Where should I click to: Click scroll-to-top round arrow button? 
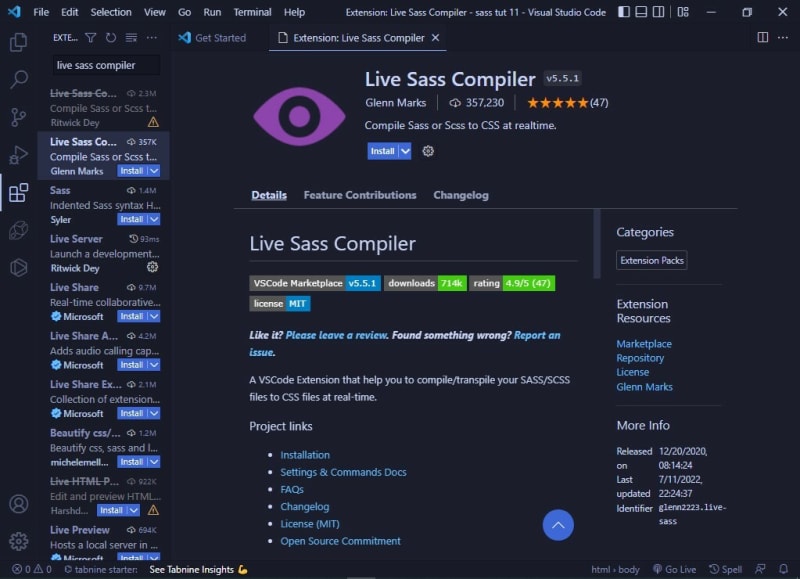[558, 525]
